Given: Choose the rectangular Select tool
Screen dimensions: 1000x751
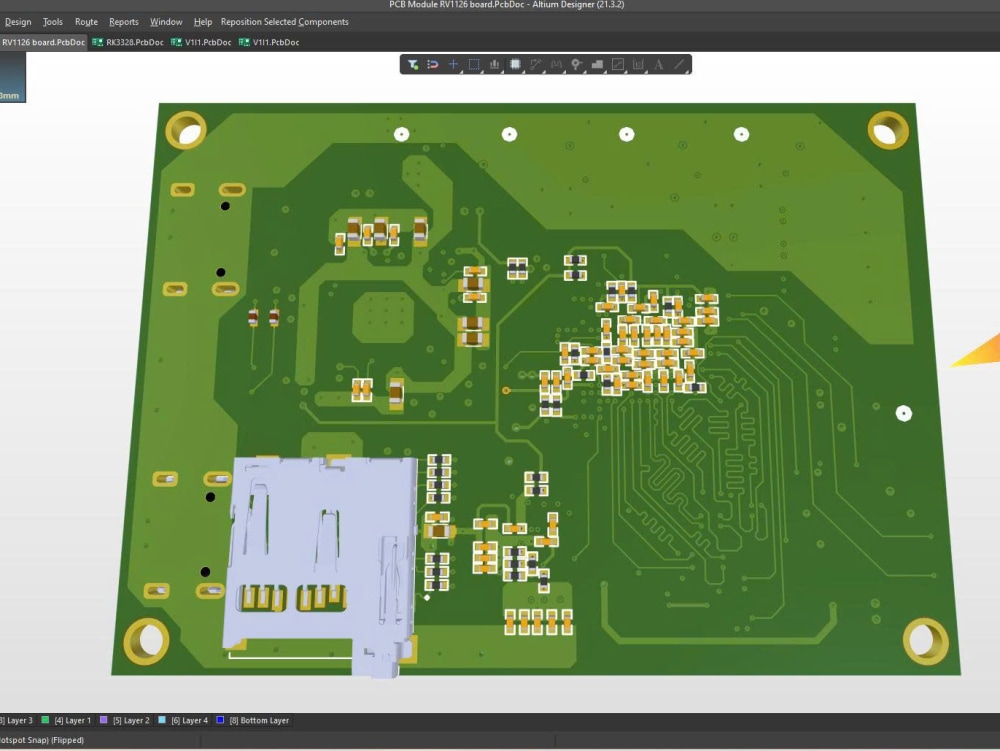Looking at the screenshot, I should tap(474, 64).
